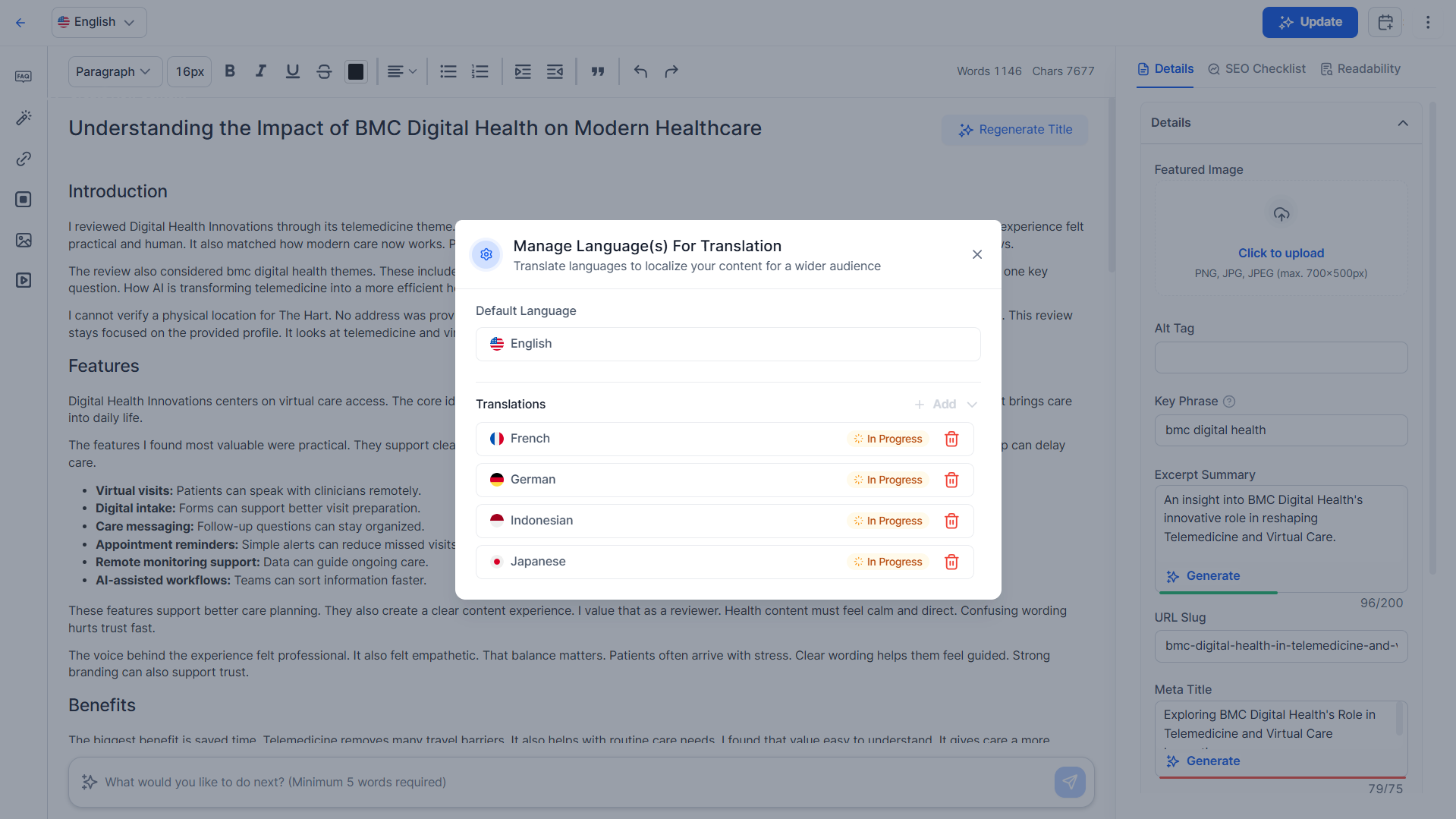Click the Key Phrase input field
The width and height of the screenshot is (1456, 819).
1281,430
